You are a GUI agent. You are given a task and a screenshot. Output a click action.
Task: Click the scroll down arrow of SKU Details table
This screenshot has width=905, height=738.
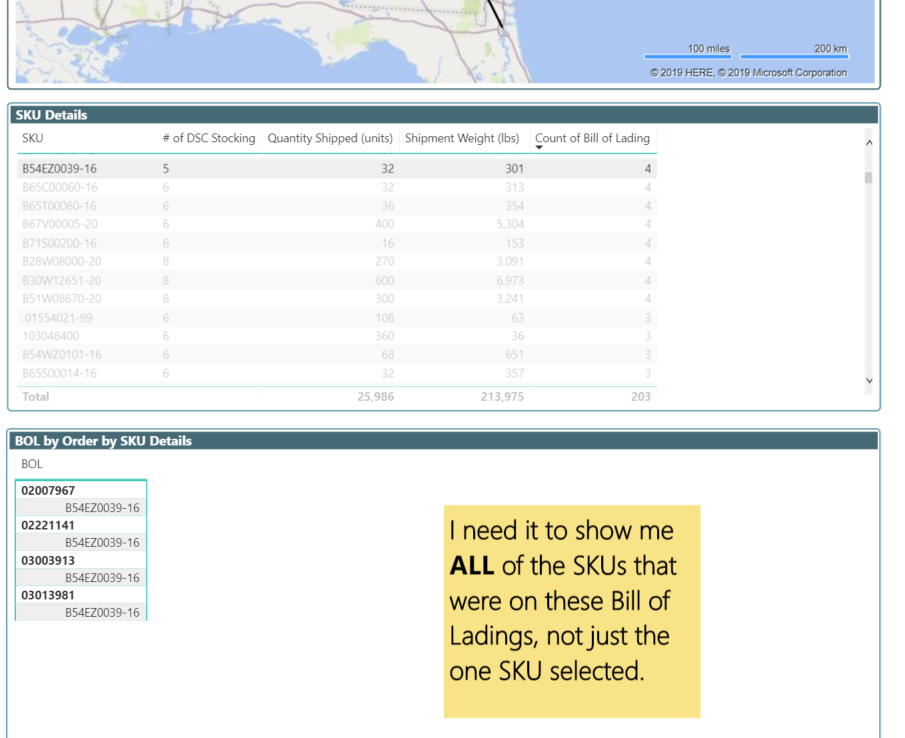869,381
